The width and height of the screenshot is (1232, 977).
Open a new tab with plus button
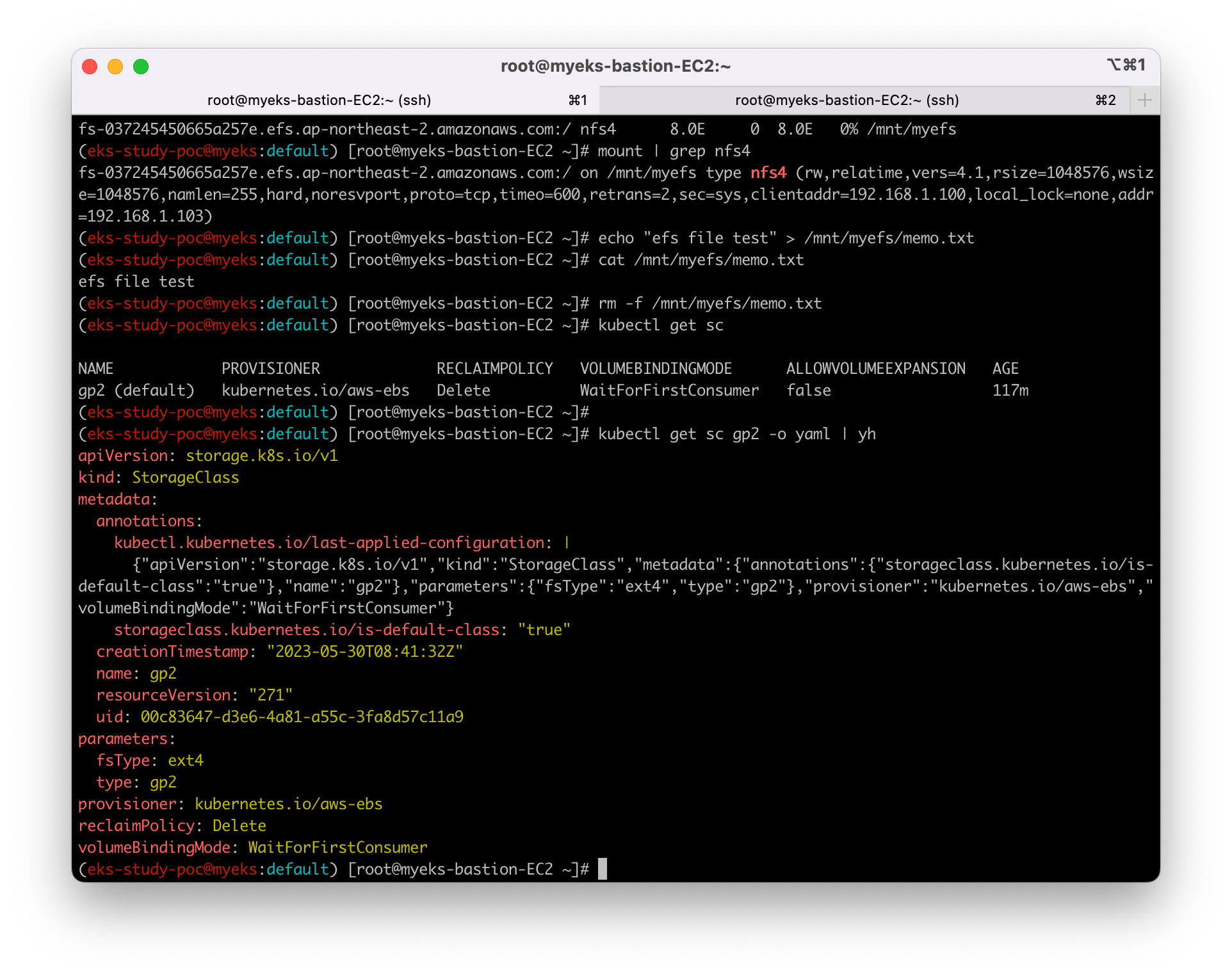pos(1144,100)
